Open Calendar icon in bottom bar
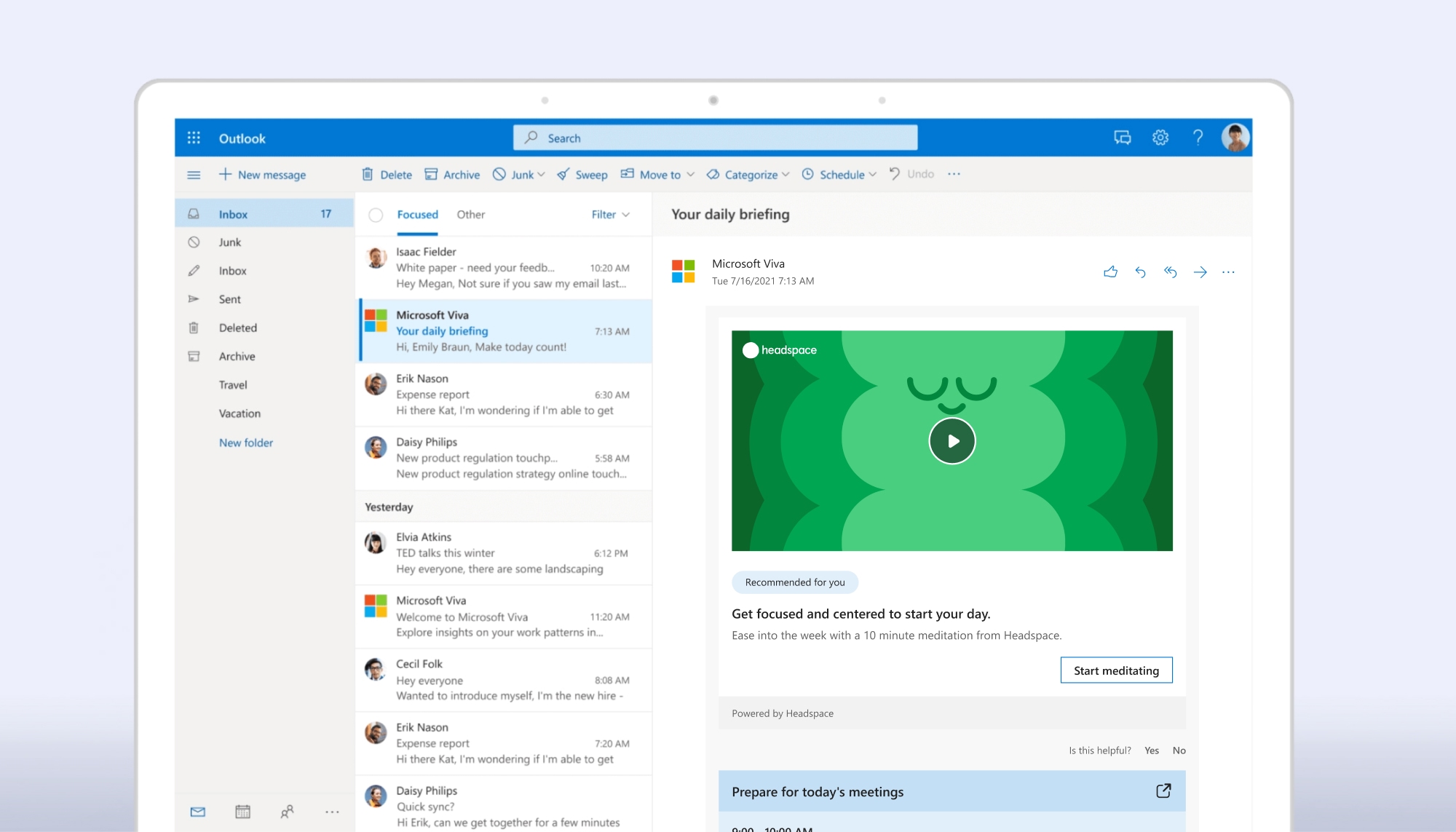Image resolution: width=1456 pixels, height=832 pixels. 242,812
